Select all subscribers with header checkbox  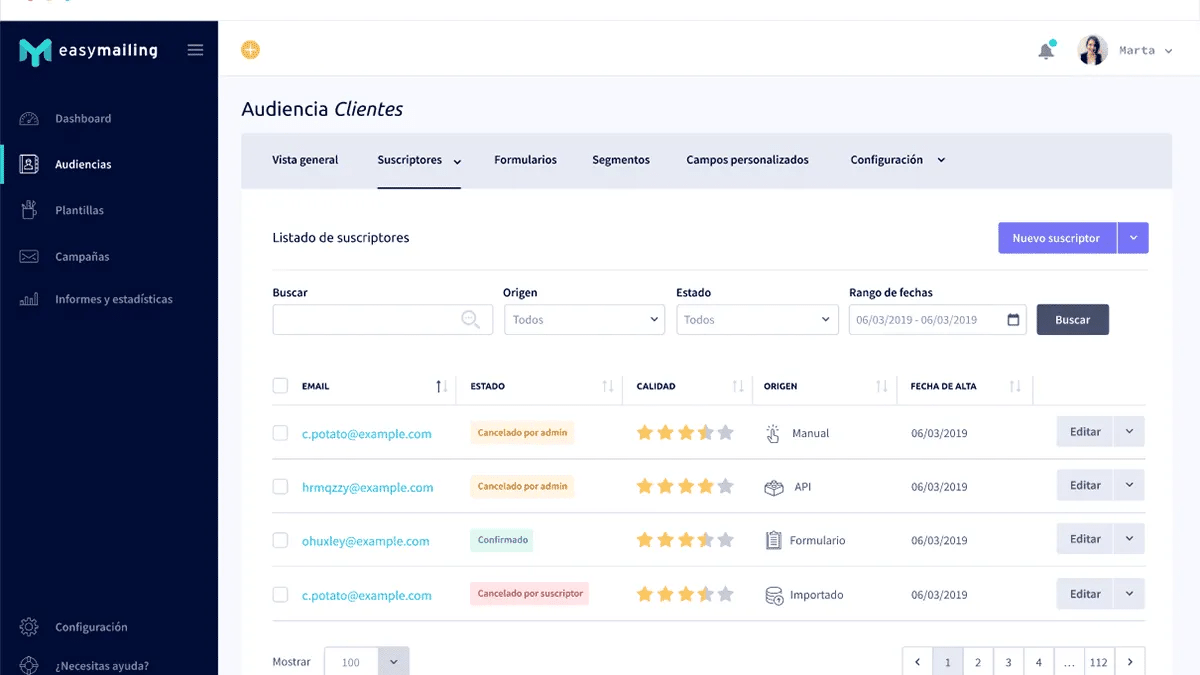[280, 386]
